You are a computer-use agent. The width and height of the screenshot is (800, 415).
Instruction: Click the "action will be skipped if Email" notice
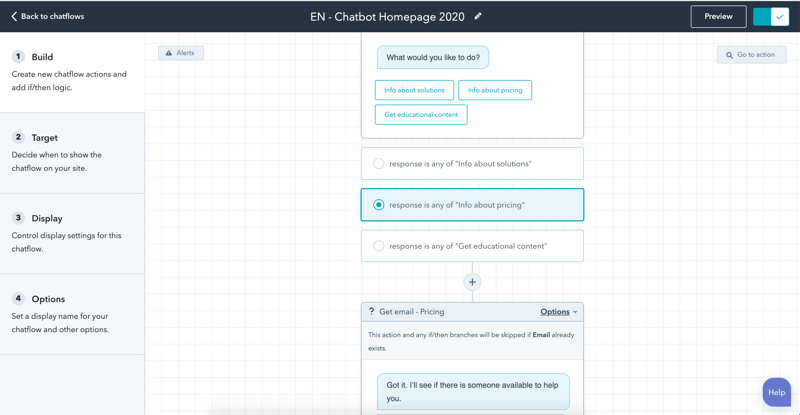pos(471,341)
